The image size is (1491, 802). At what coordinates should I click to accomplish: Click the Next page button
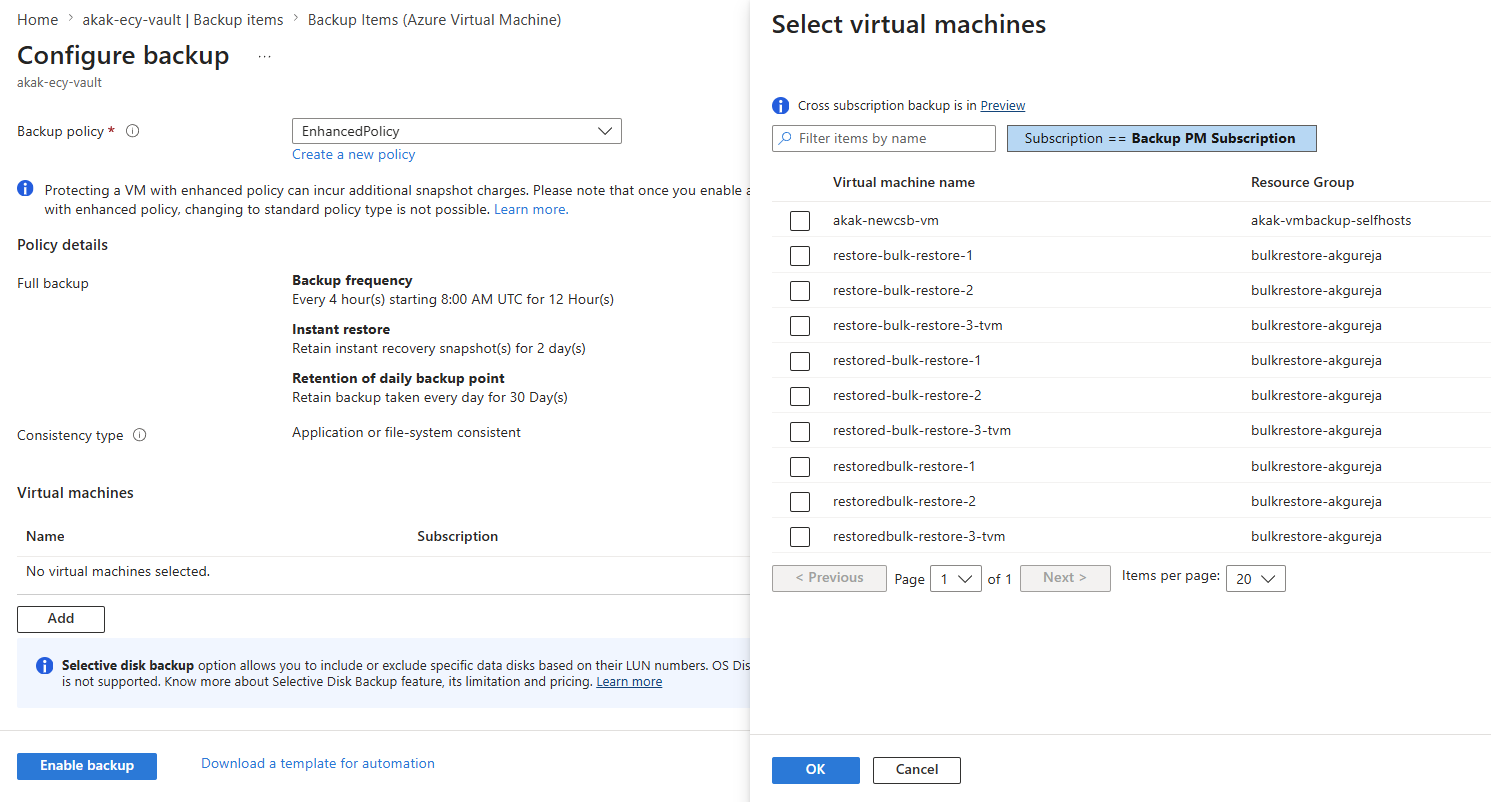[1065, 578]
